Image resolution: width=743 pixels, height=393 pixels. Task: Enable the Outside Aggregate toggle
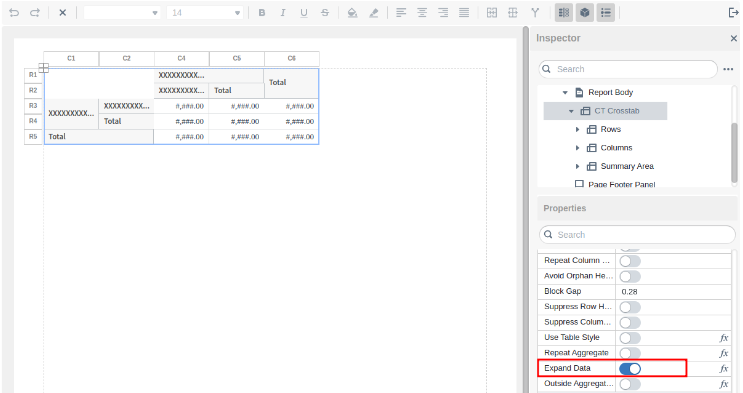(x=630, y=384)
